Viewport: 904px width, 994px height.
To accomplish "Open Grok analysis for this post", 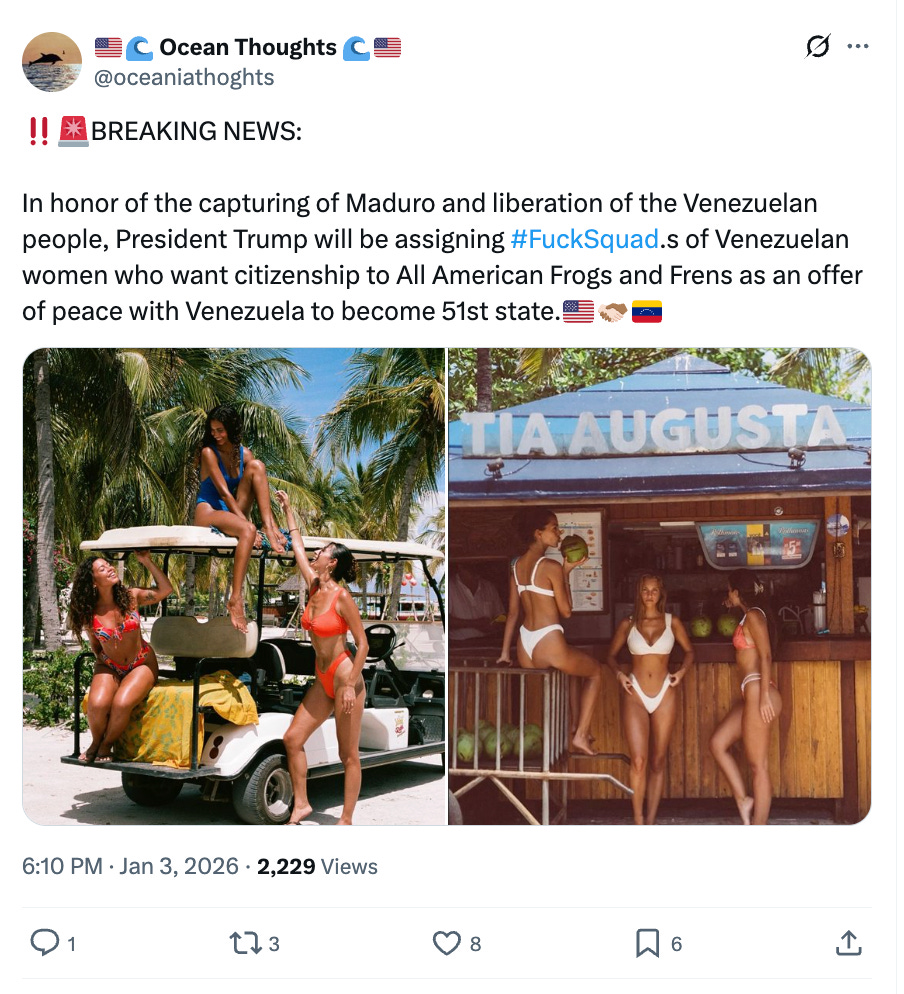I will coord(817,46).
